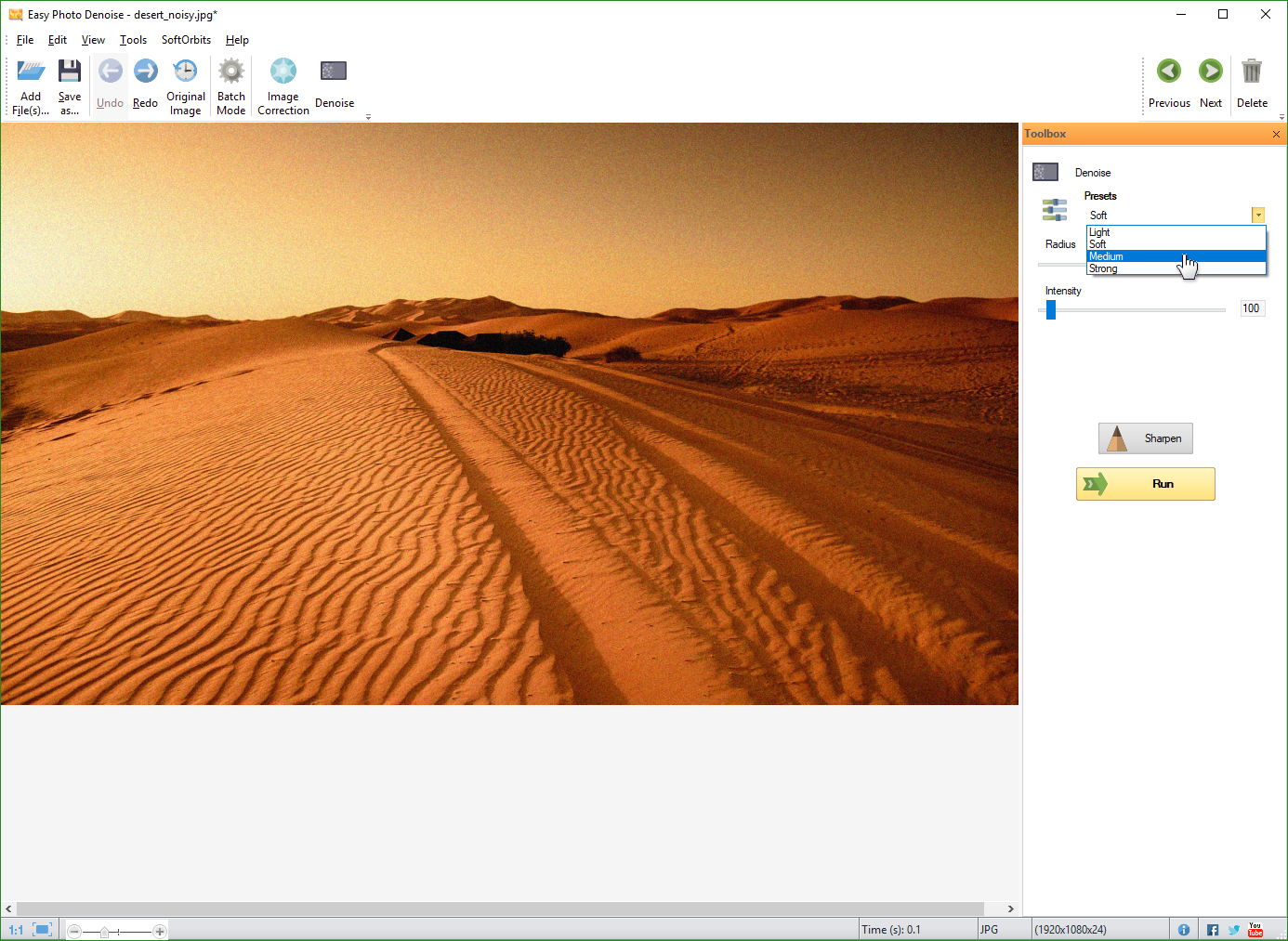Click the Intensity slider handle
The image size is (1288, 941).
1051,309
